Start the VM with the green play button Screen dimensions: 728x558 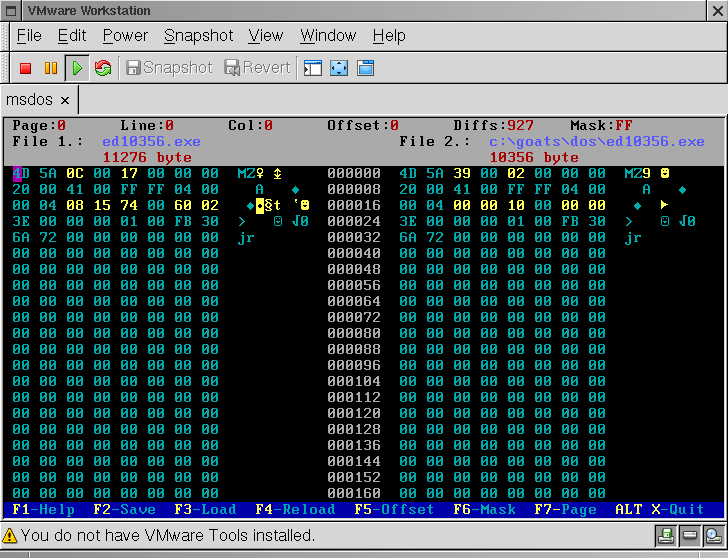click(x=77, y=68)
